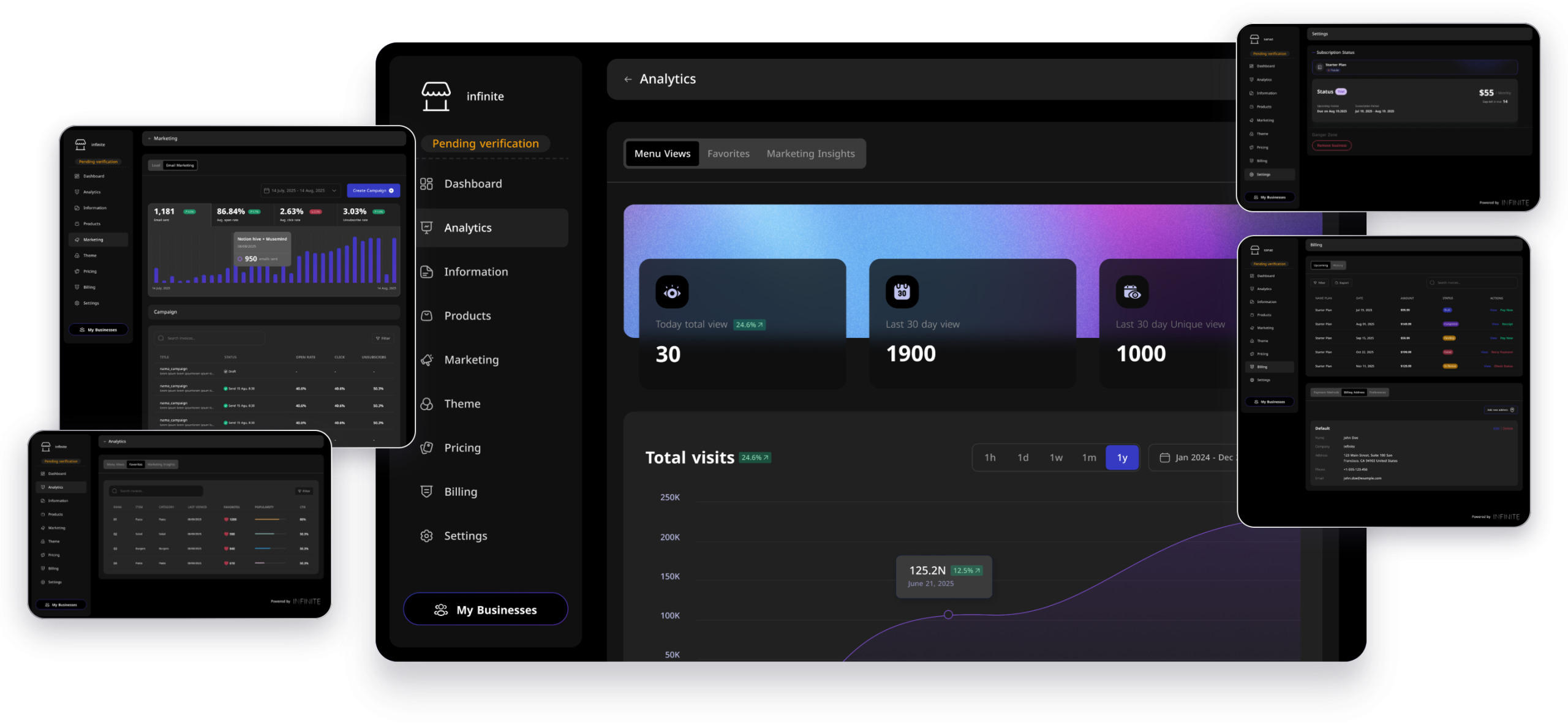Click the back arrow next to Analytics title
1568x728 pixels.
point(628,79)
